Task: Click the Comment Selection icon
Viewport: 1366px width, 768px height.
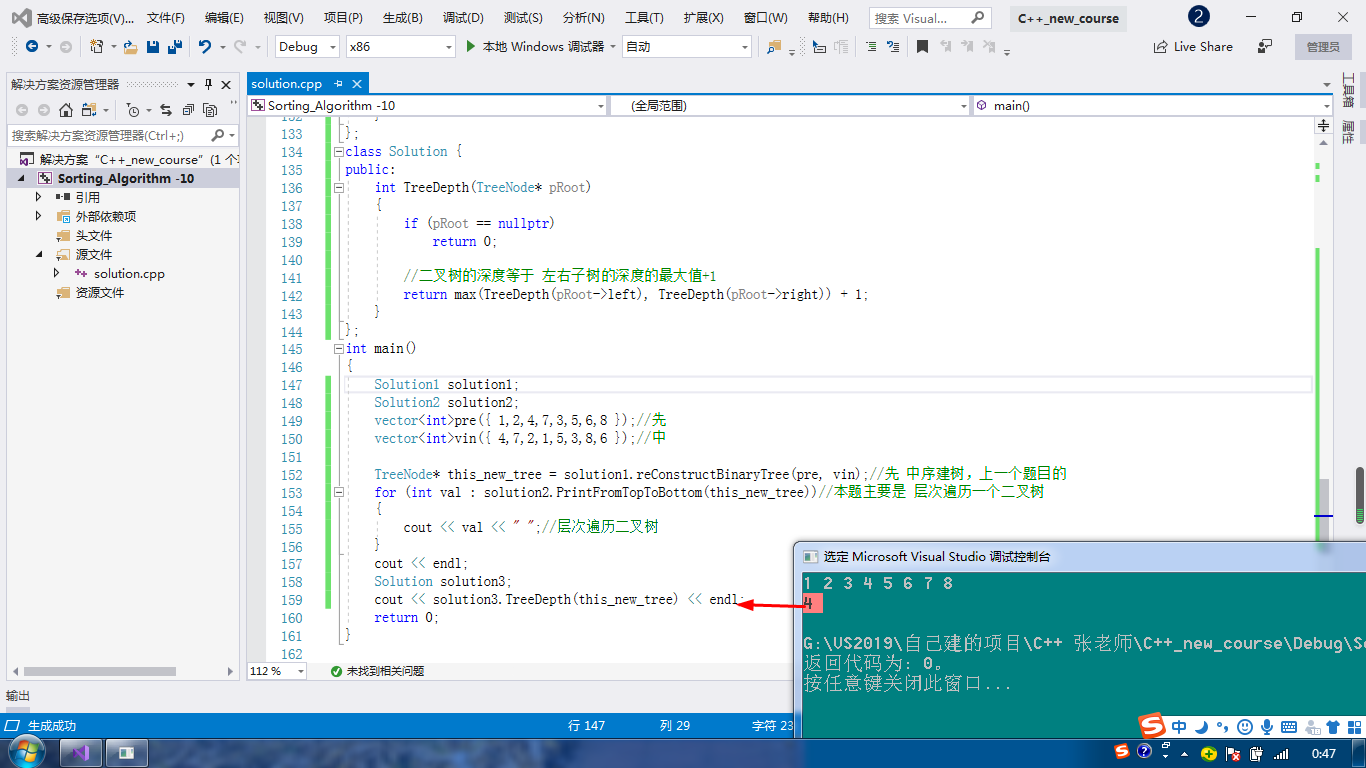Action: point(871,47)
